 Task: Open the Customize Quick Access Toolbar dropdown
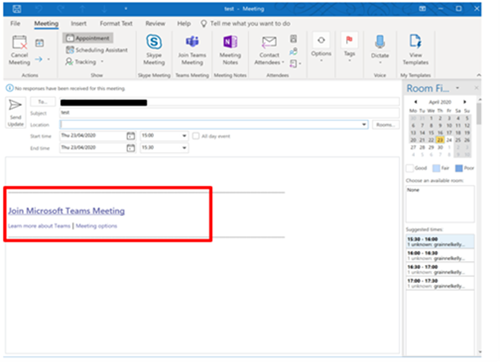click(x=126, y=9)
